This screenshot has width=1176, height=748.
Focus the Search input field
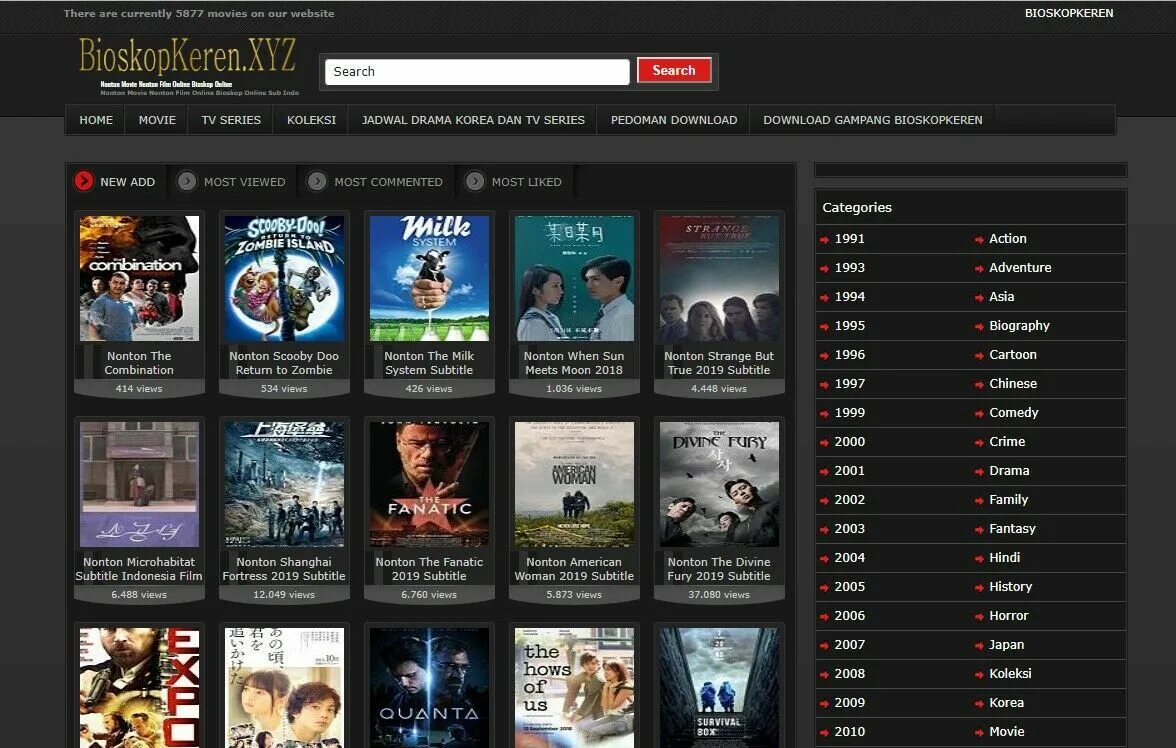point(477,72)
